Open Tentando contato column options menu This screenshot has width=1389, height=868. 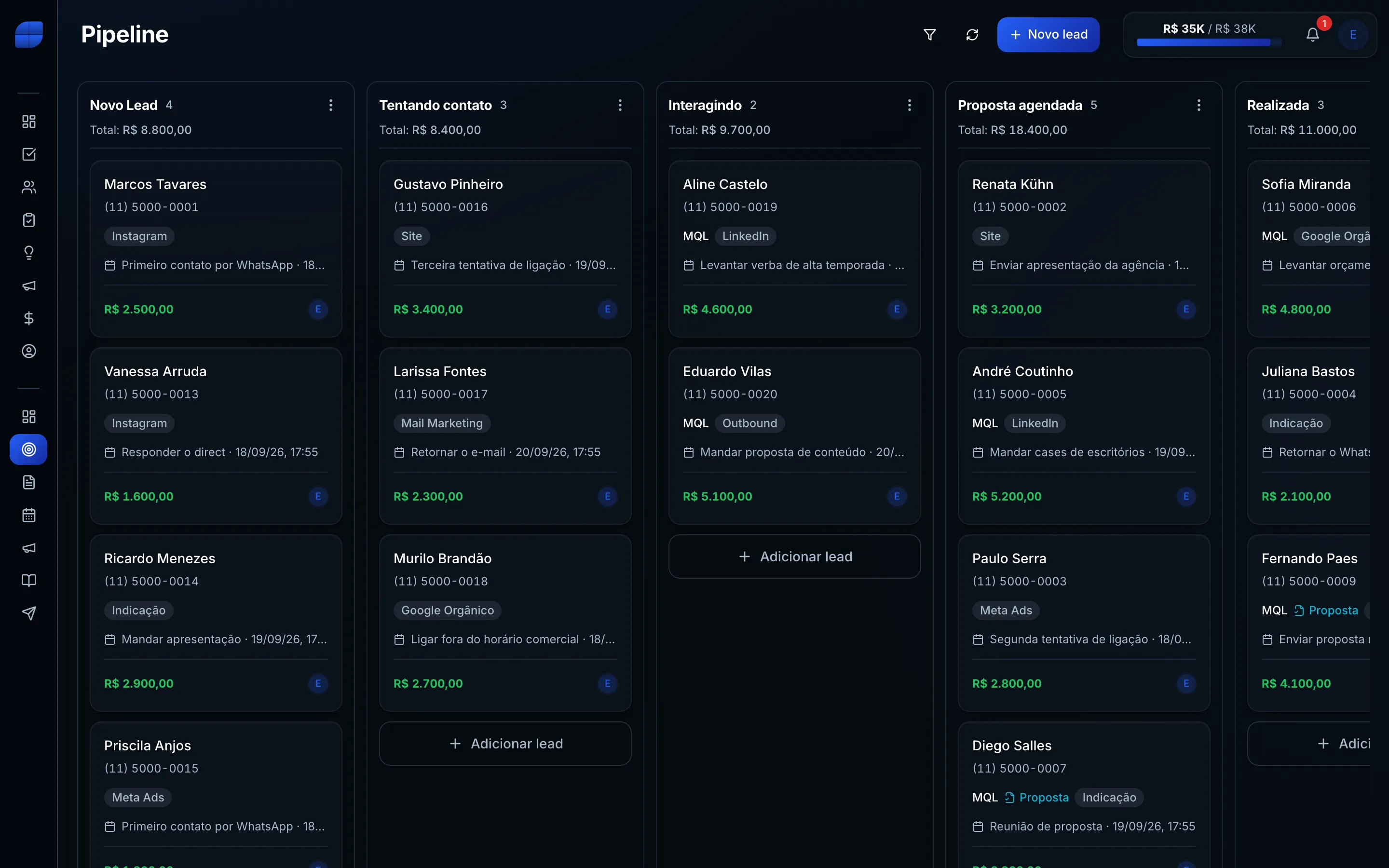coord(620,105)
